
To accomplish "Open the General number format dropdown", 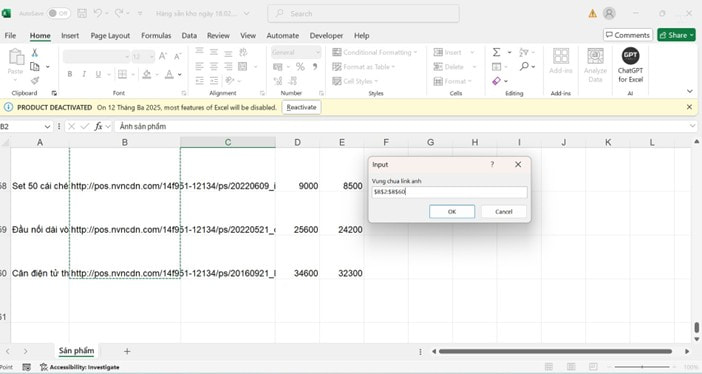I will pyautogui.click(x=318, y=52).
